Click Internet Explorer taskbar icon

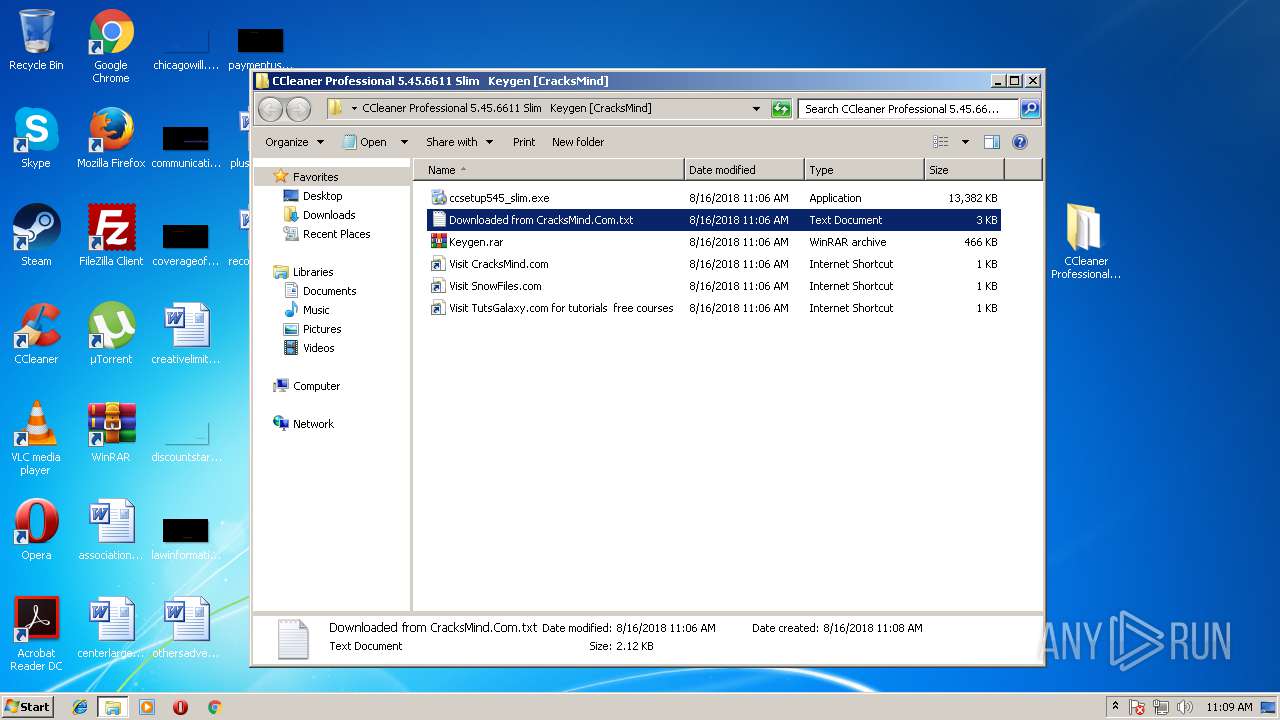tap(81, 707)
